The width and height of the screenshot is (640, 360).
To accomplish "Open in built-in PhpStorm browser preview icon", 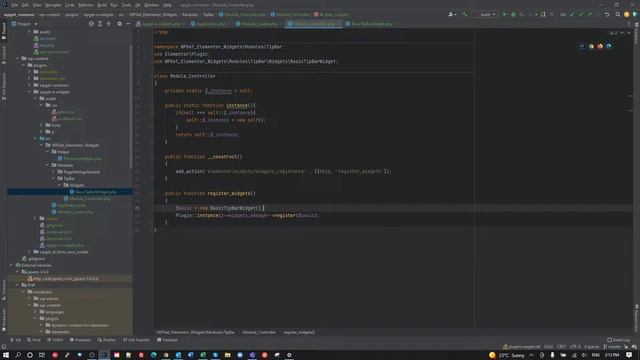I will pyautogui.click(x=582, y=46).
